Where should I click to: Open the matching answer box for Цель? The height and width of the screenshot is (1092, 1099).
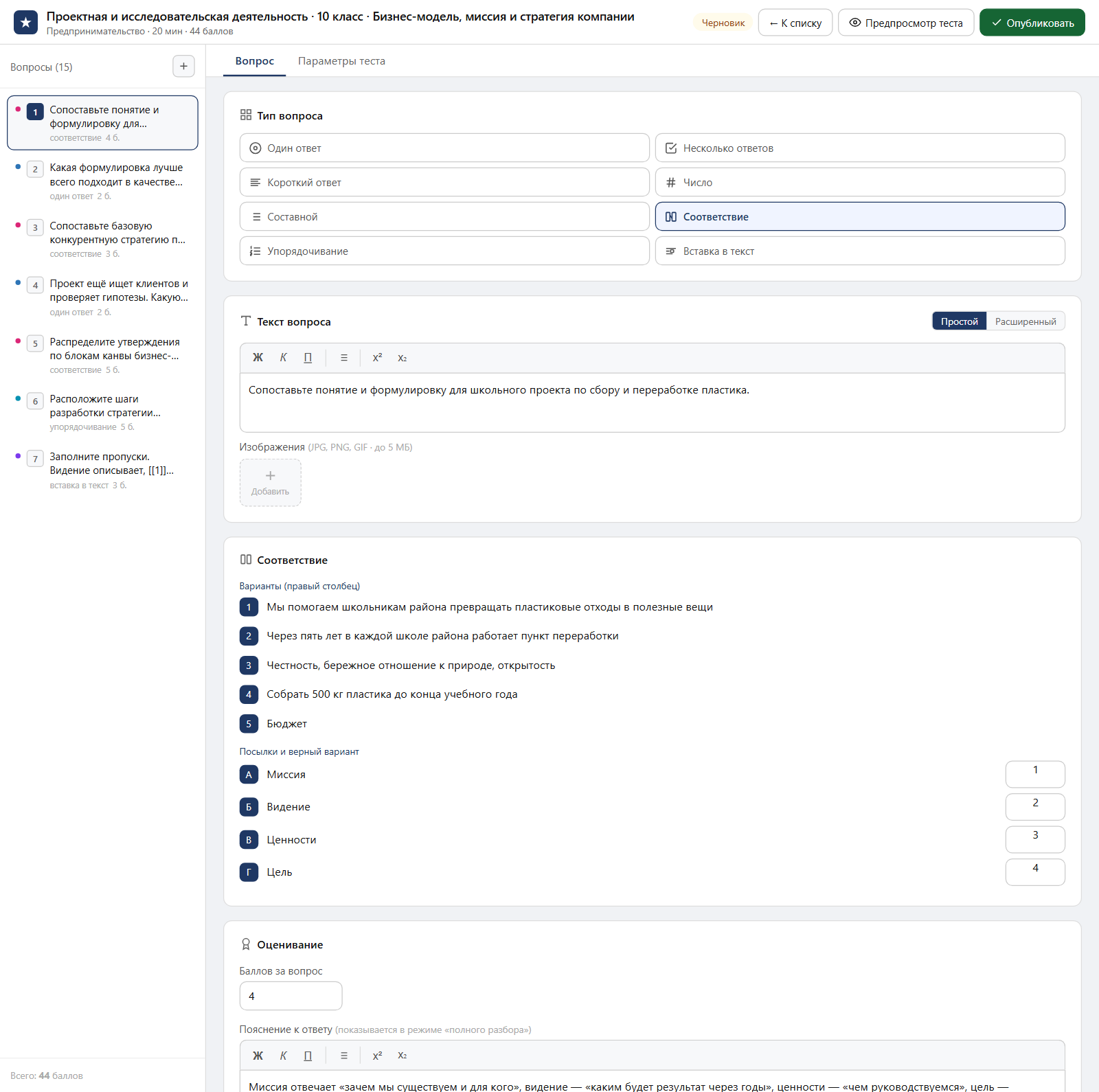pyautogui.click(x=1035, y=872)
